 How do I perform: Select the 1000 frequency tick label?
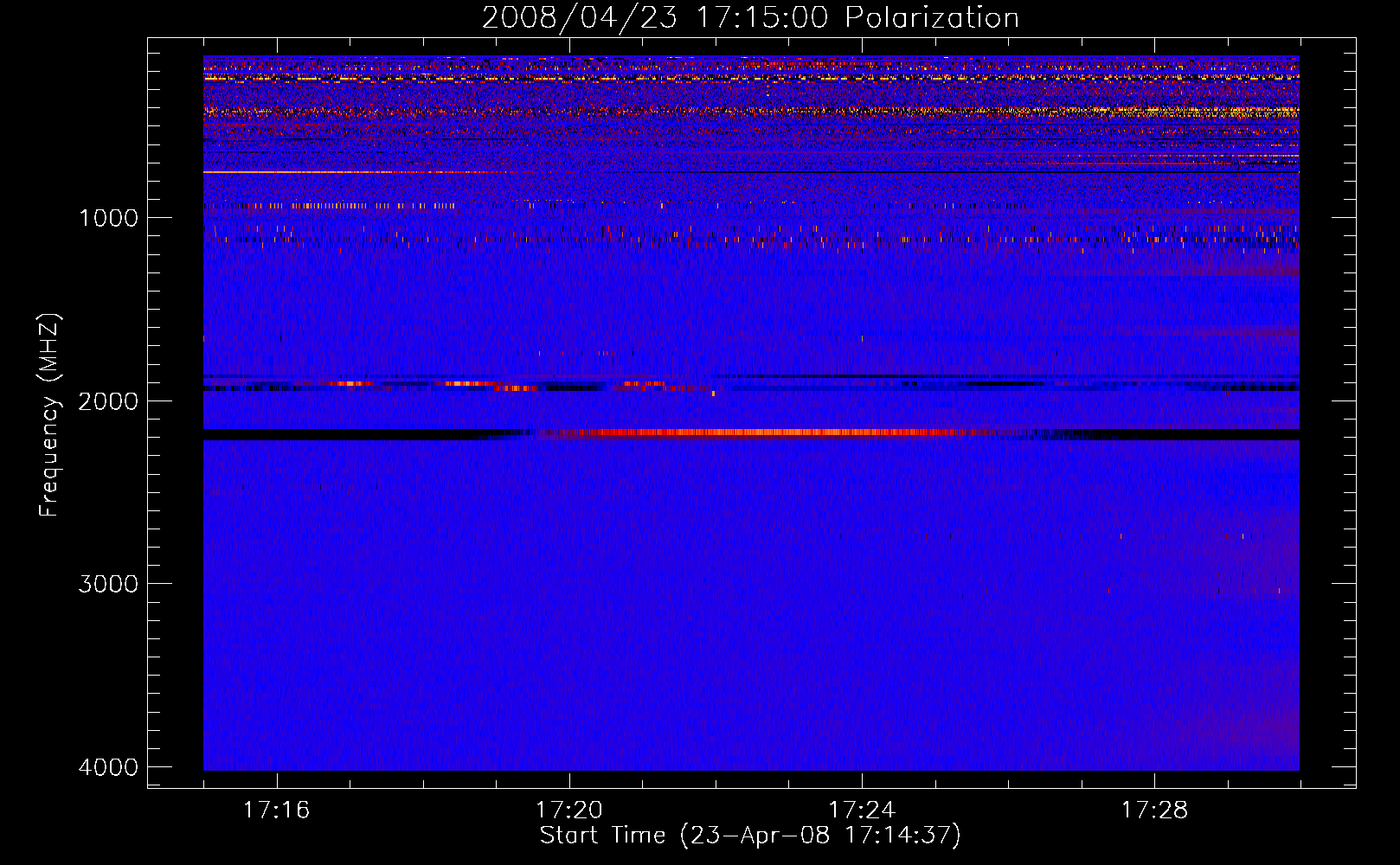pyautogui.click(x=108, y=217)
